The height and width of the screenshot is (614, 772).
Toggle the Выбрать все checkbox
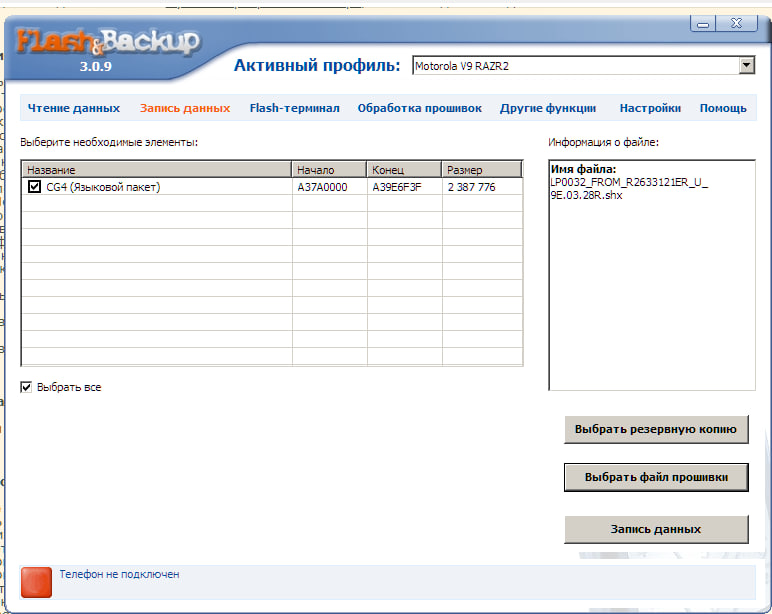26,387
